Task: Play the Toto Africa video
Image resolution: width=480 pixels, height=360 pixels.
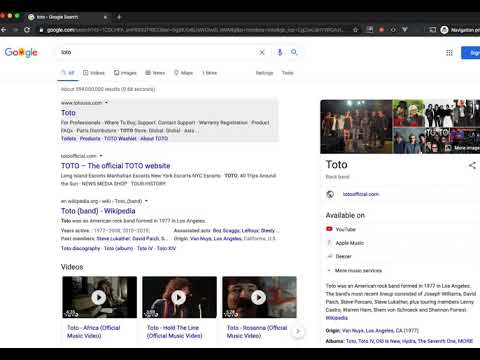Action: (99, 297)
